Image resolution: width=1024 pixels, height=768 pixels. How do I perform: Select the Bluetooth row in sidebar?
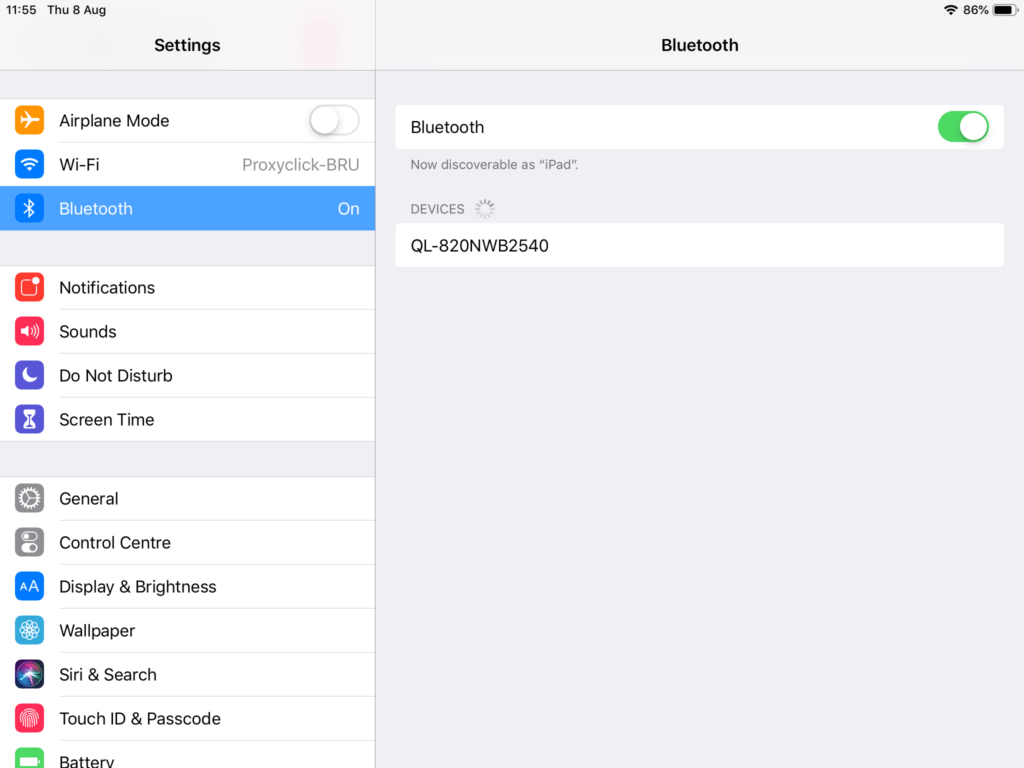(x=187, y=209)
